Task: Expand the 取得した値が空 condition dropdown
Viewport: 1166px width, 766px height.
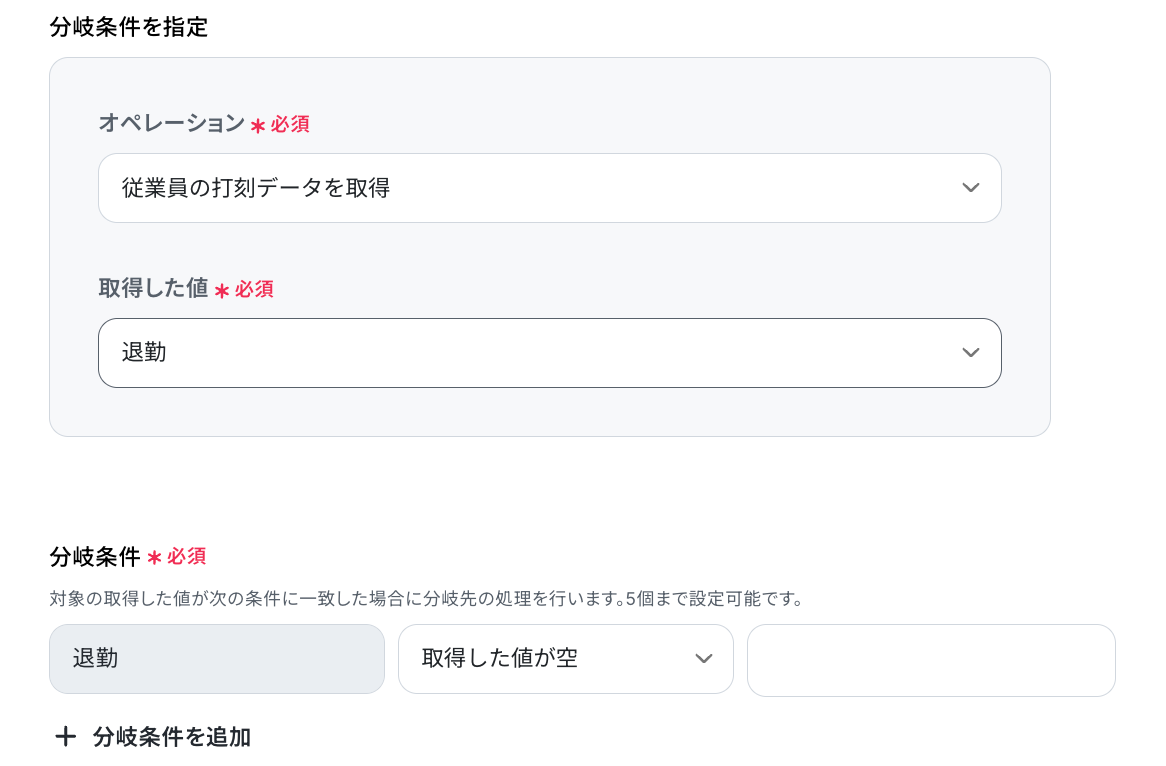Action: tap(566, 659)
